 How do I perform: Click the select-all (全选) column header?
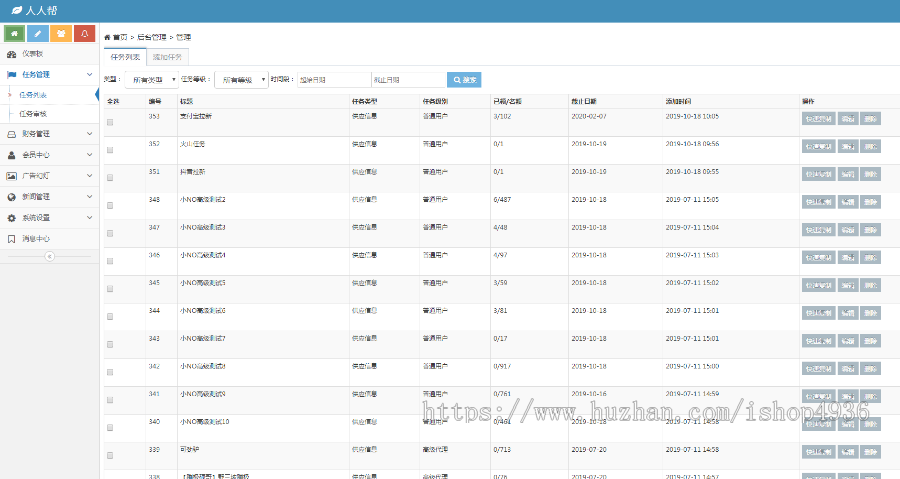click(113, 102)
